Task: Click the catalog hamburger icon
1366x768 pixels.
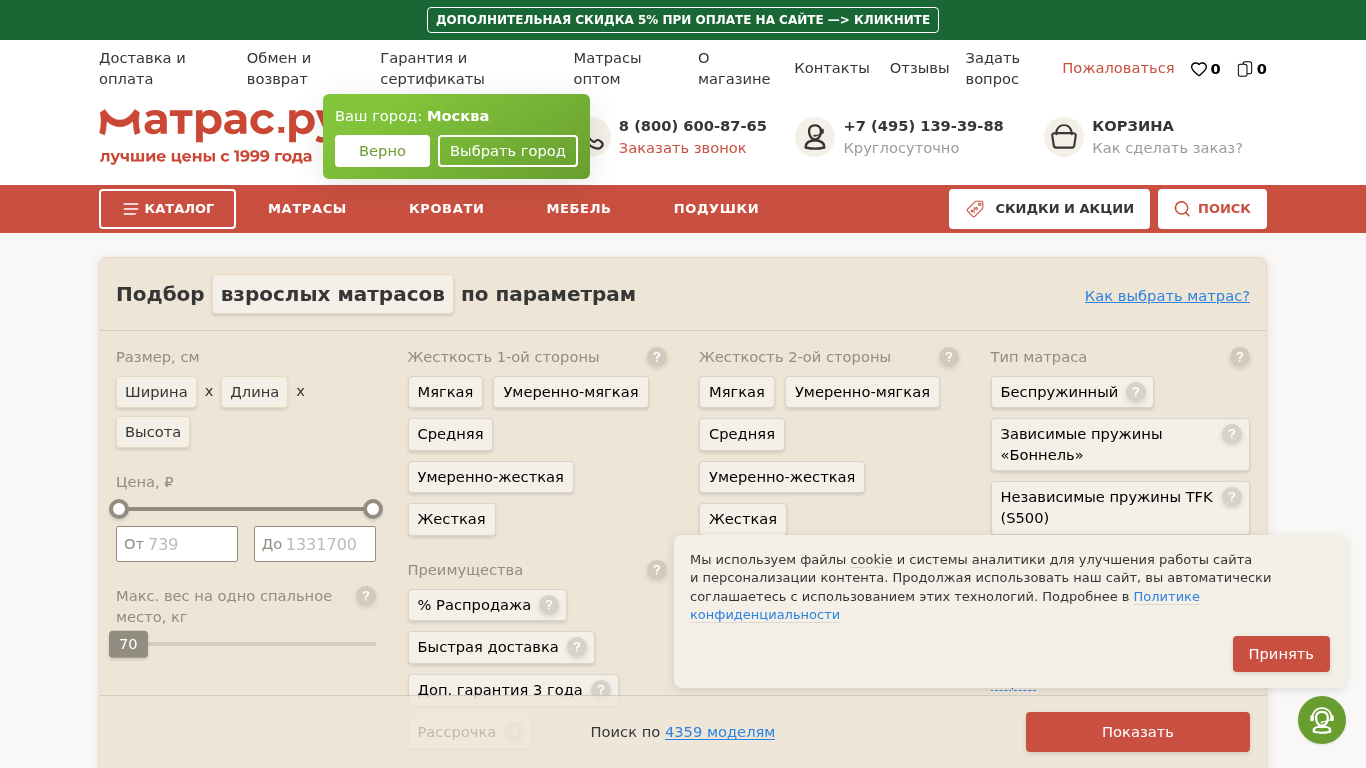Action: point(131,209)
